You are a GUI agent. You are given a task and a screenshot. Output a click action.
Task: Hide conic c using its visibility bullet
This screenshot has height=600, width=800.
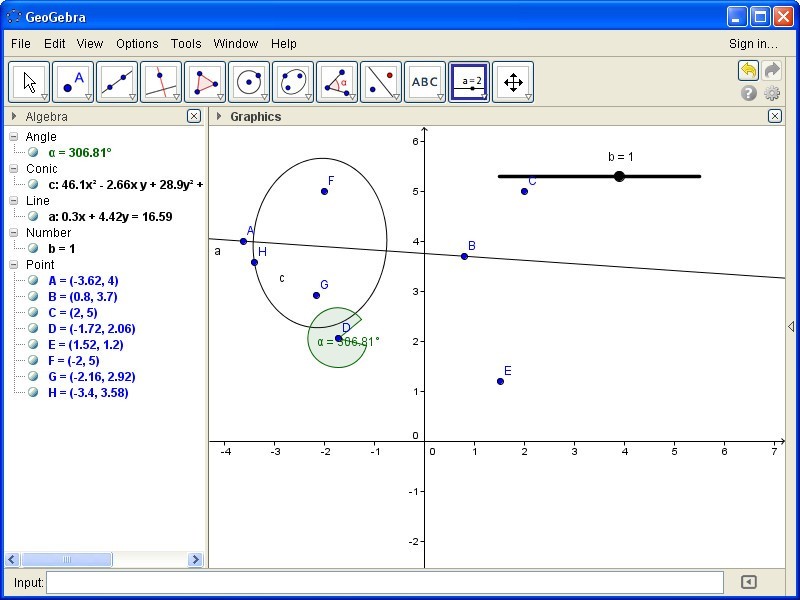pos(34,185)
